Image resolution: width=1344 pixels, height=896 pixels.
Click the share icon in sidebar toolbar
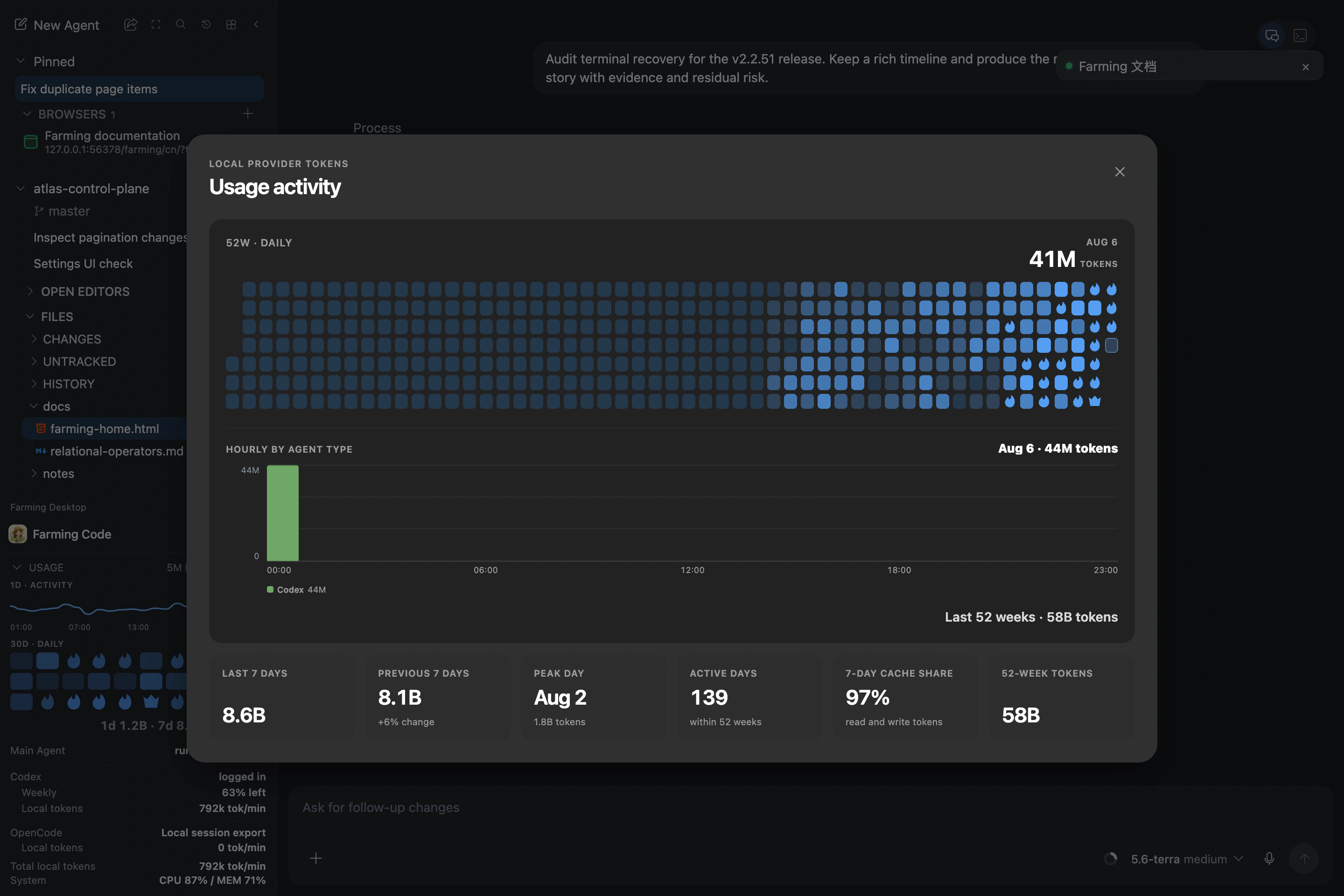(131, 24)
